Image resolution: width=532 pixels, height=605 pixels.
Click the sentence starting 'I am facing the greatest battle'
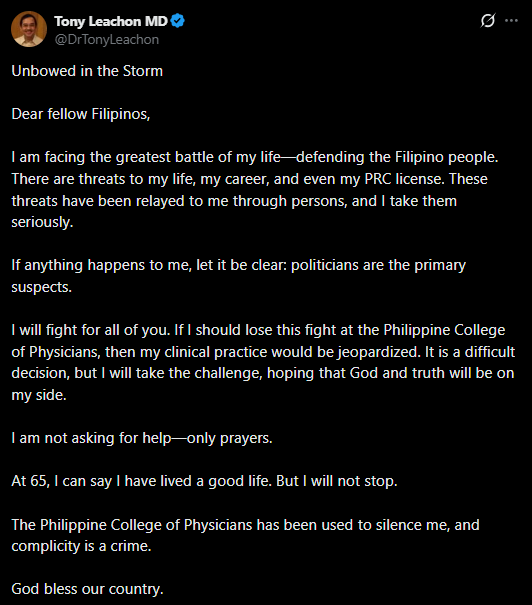coord(255,157)
